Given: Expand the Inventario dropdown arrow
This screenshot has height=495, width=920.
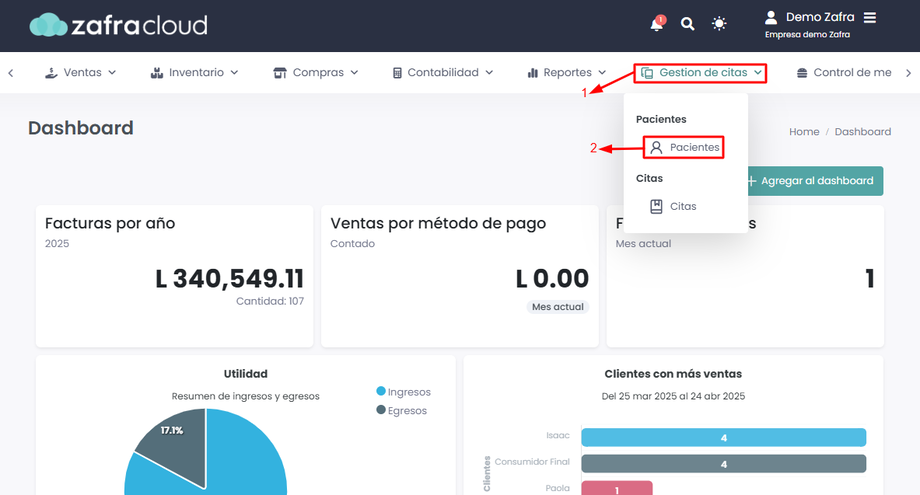Looking at the screenshot, I should [234, 73].
